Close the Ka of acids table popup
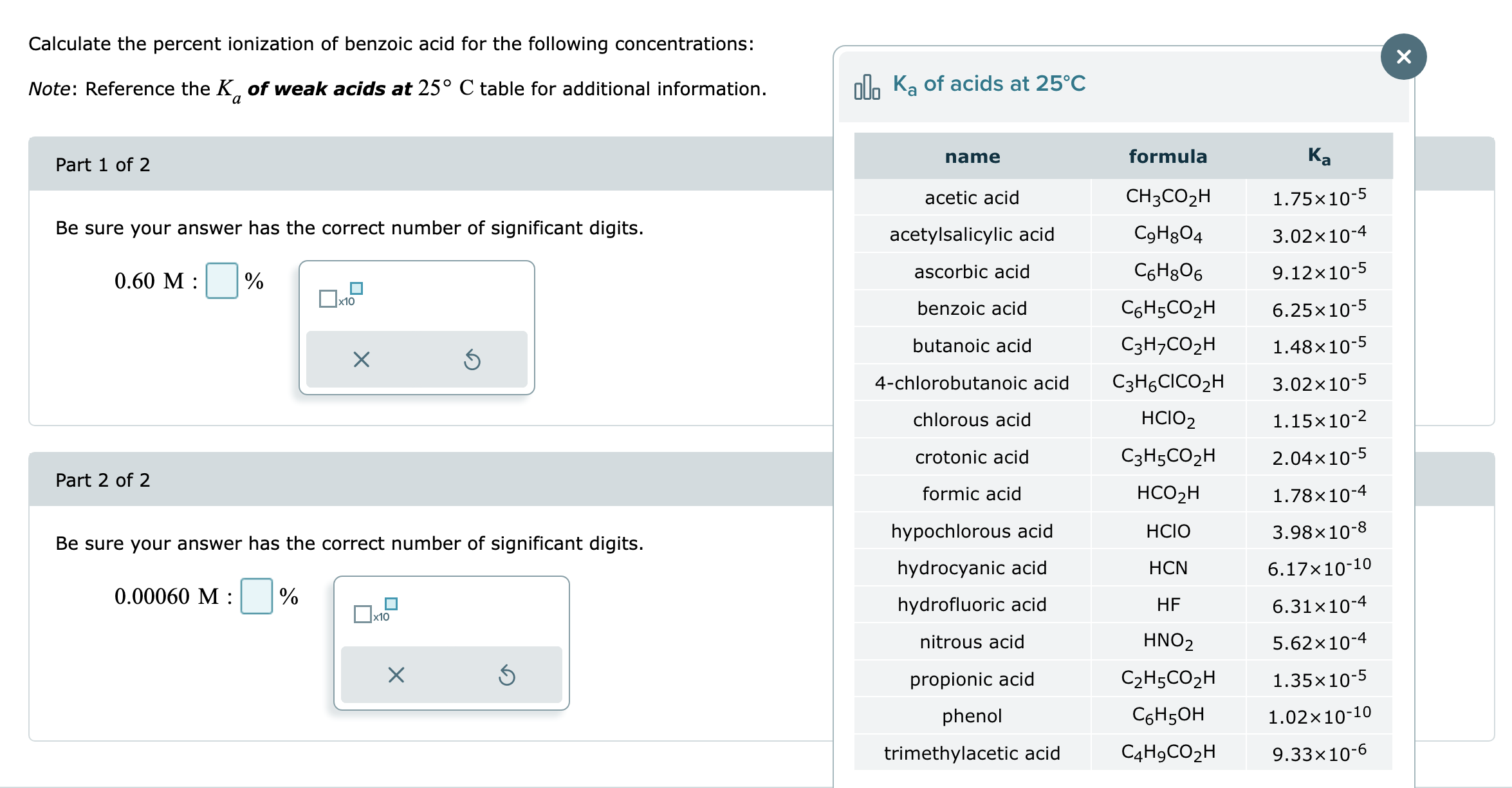The height and width of the screenshot is (788, 1512). pos(1404,56)
